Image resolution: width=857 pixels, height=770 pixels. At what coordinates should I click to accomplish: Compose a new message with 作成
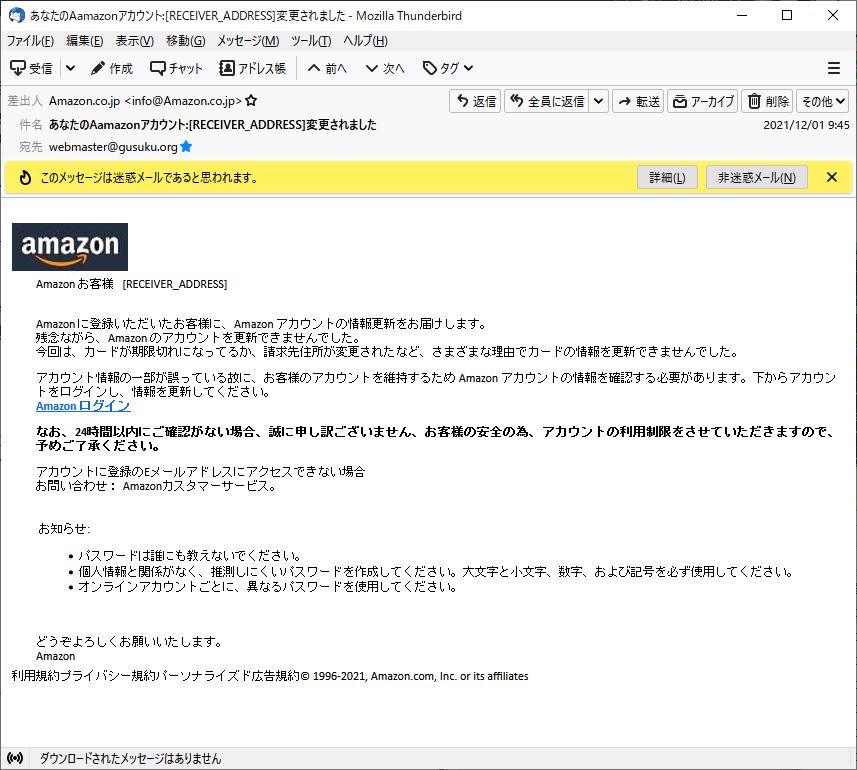[x=112, y=68]
